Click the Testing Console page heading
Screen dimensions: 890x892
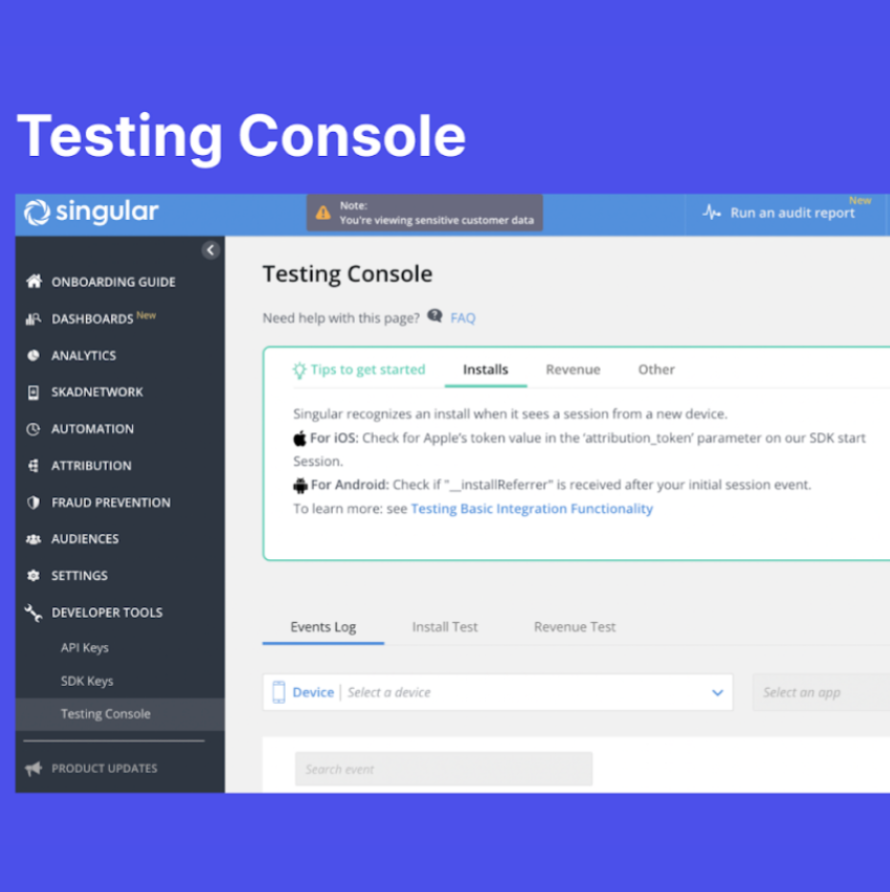point(347,274)
